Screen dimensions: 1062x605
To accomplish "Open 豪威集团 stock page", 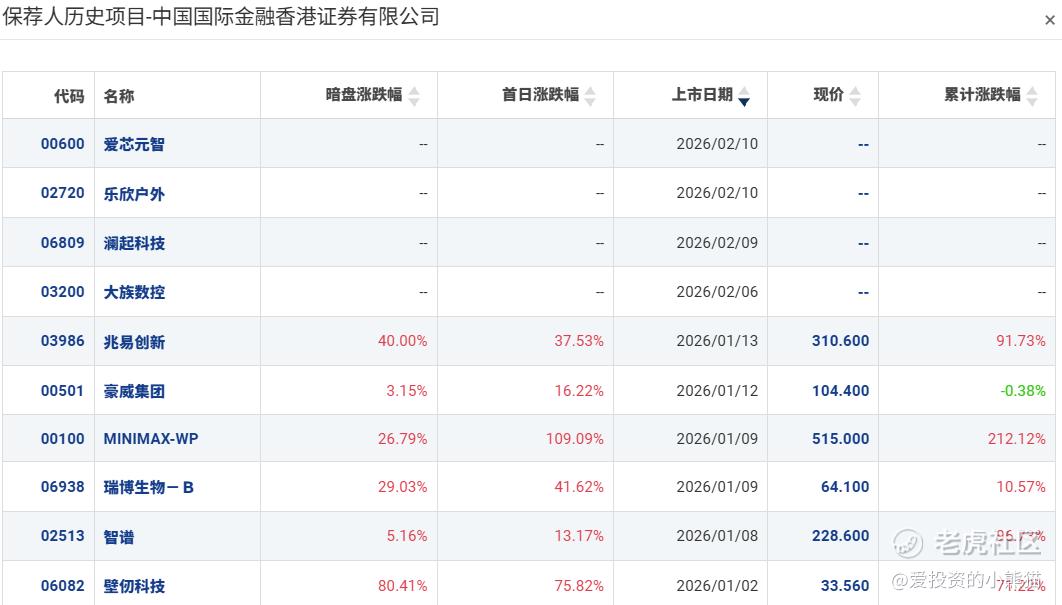I will point(134,391).
